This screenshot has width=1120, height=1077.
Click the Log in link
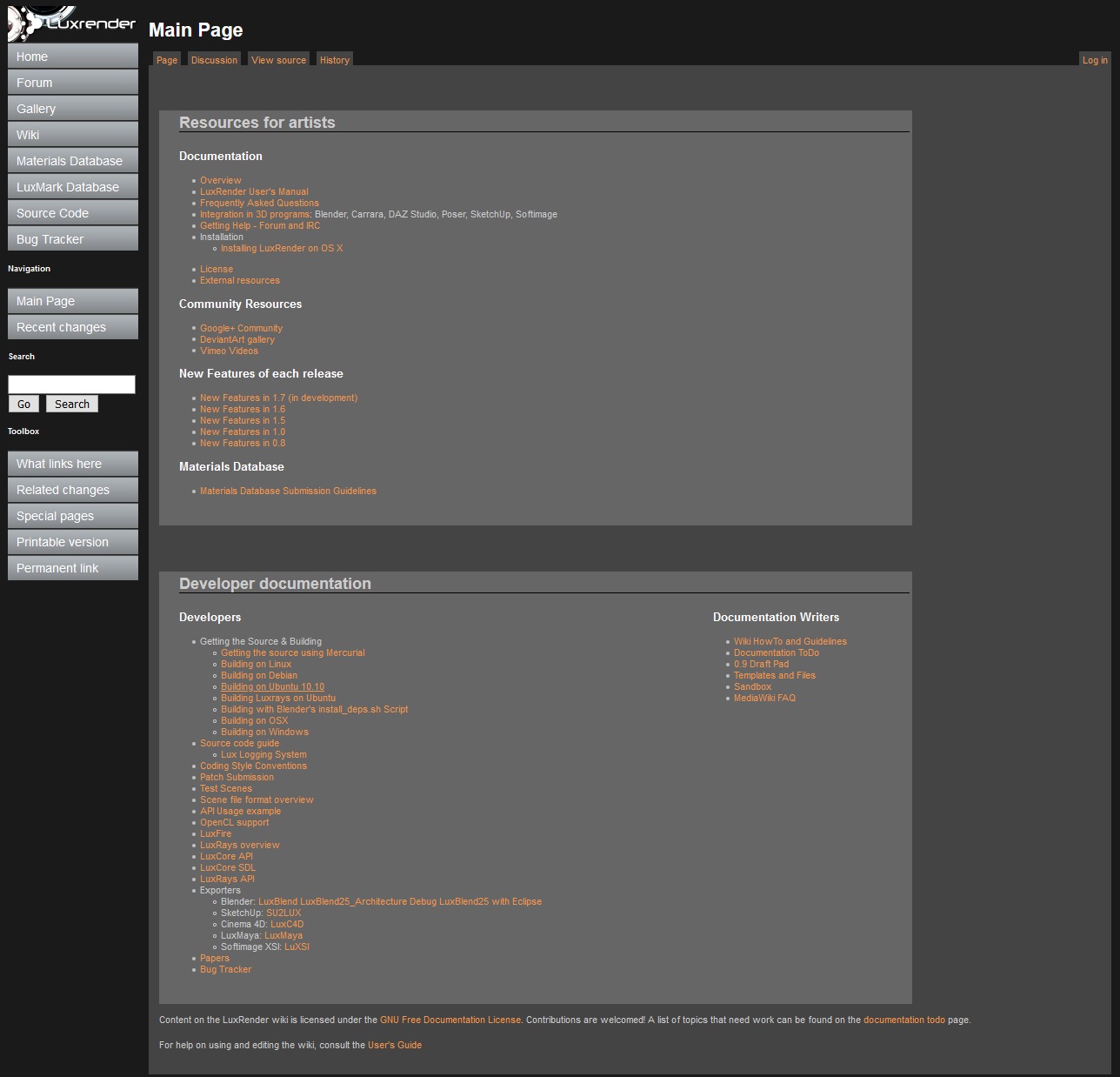1095,60
